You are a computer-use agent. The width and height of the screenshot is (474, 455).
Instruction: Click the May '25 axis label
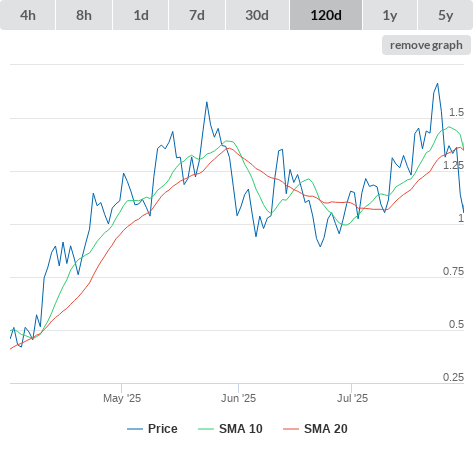pyautogui.click(x=122, y=398)
